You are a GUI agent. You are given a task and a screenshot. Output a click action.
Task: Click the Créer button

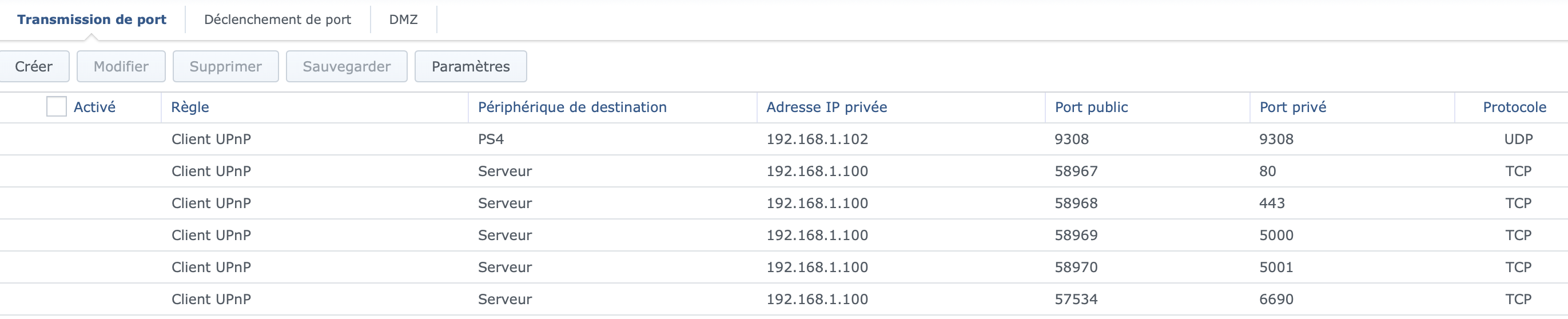[34, 66]
